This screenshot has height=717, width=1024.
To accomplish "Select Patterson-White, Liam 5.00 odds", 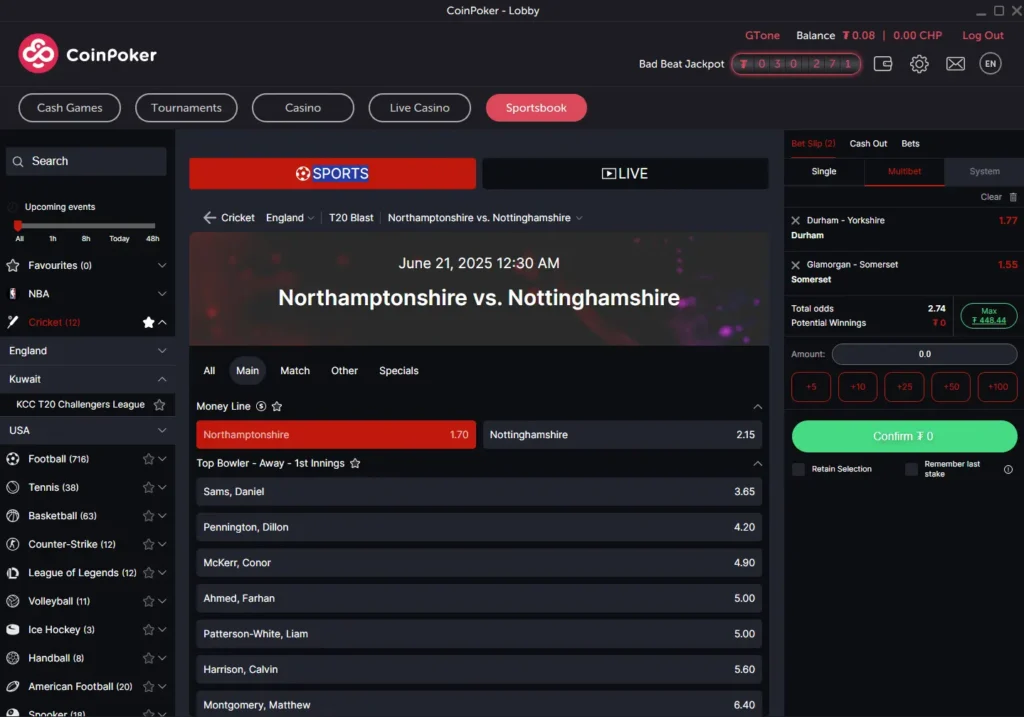I will 479,633.
